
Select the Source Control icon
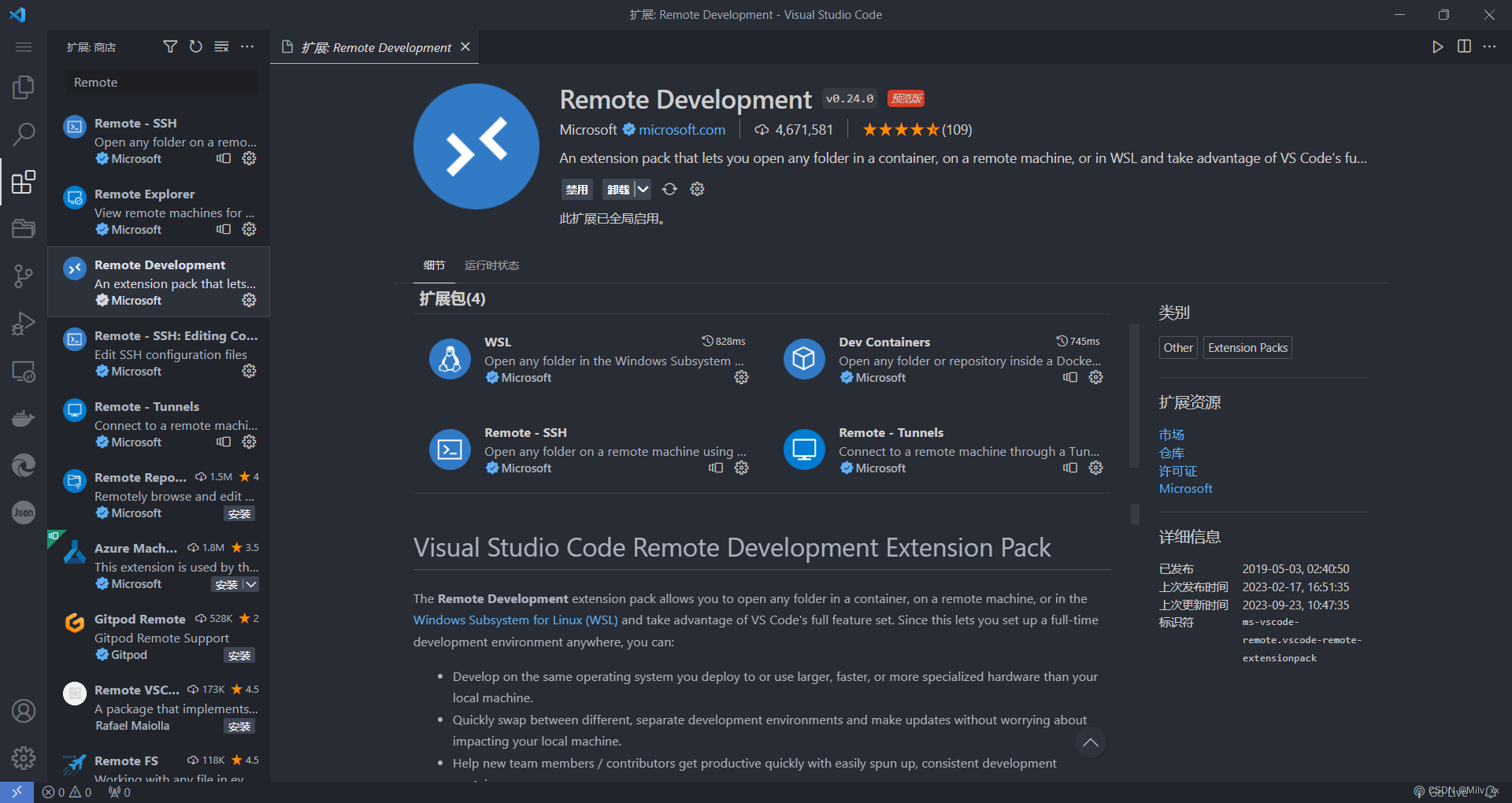click(x=23, y=276)
